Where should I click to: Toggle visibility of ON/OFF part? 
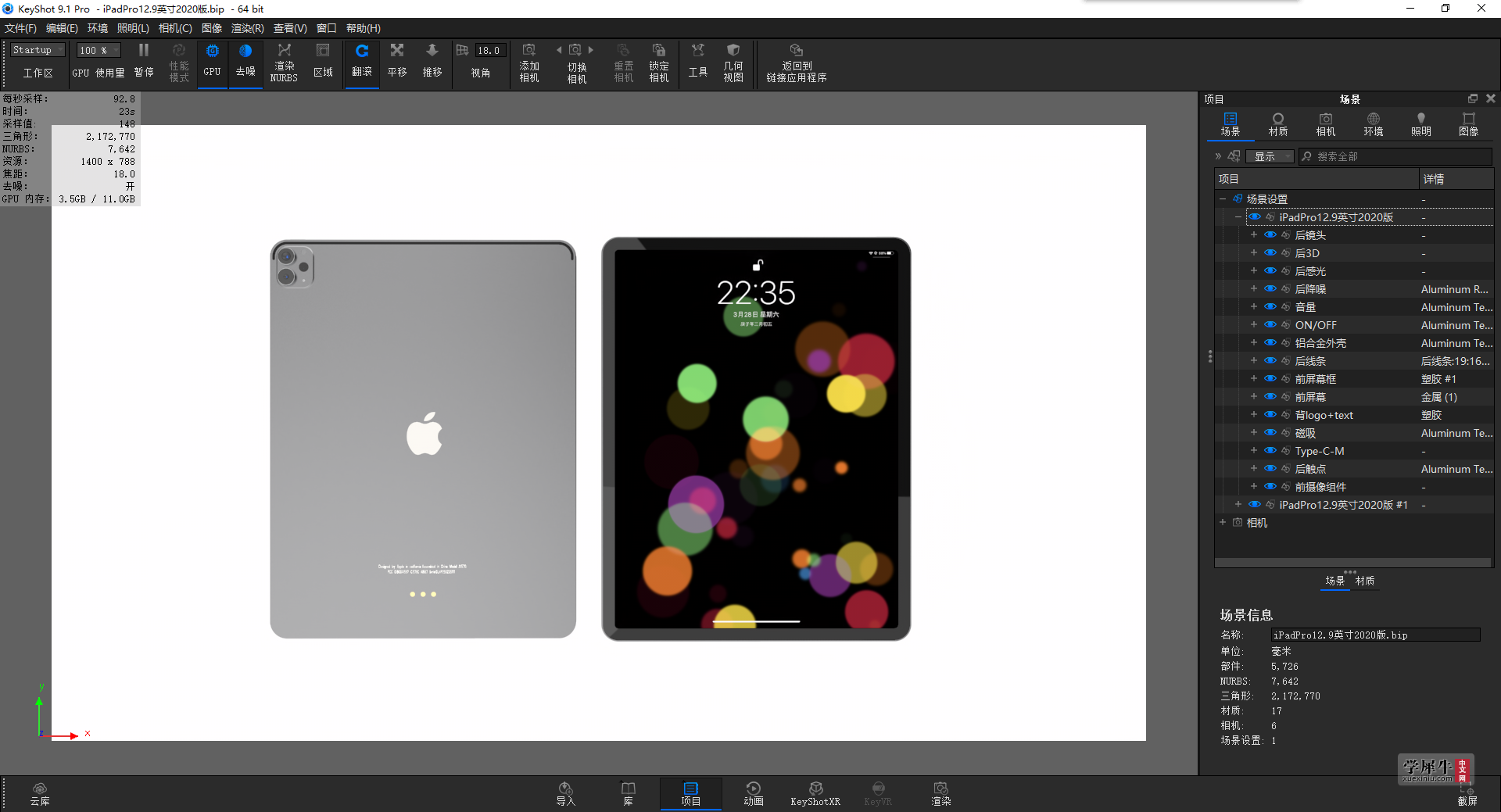[x=1270, y=325]
